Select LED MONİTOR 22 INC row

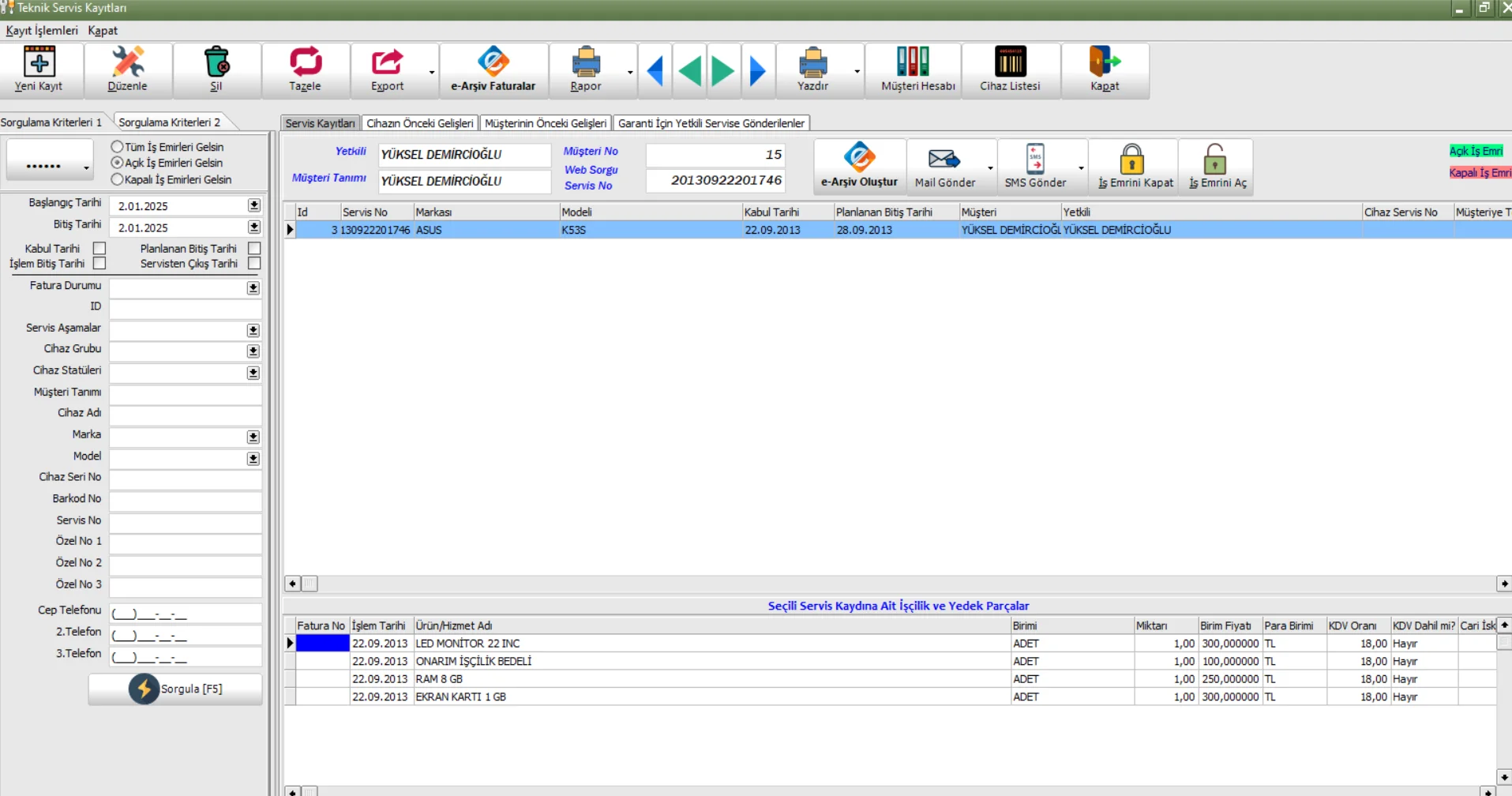point(890,644)
